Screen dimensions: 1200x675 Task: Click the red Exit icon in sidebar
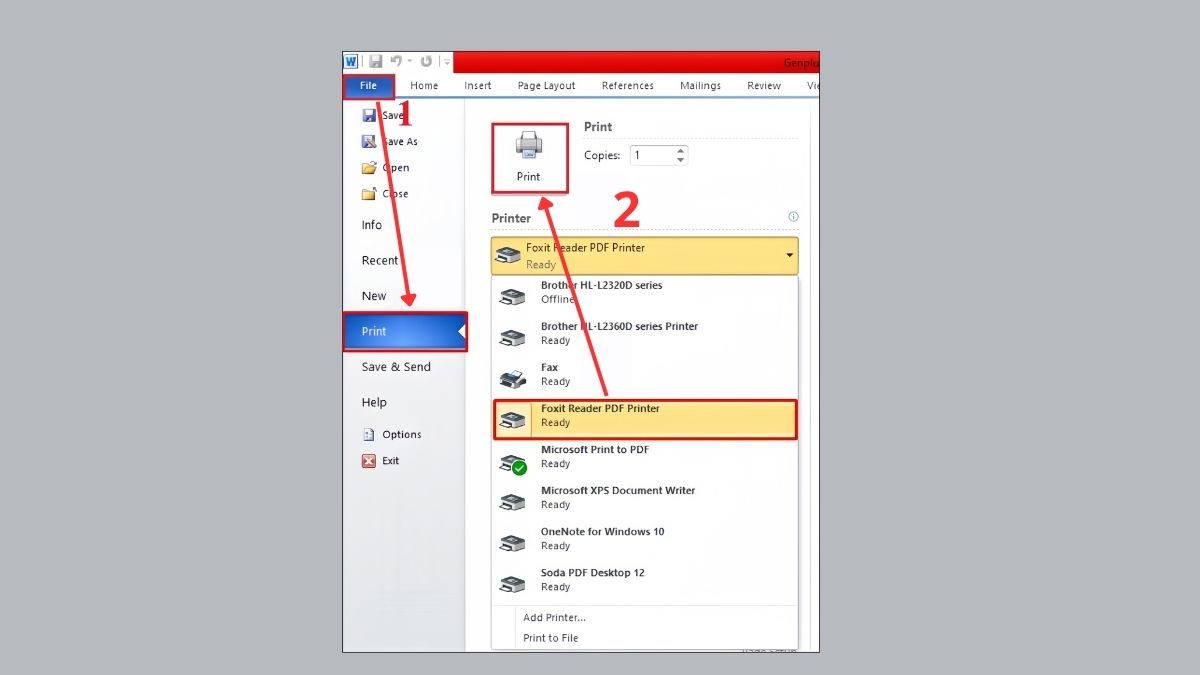[369, 461]
